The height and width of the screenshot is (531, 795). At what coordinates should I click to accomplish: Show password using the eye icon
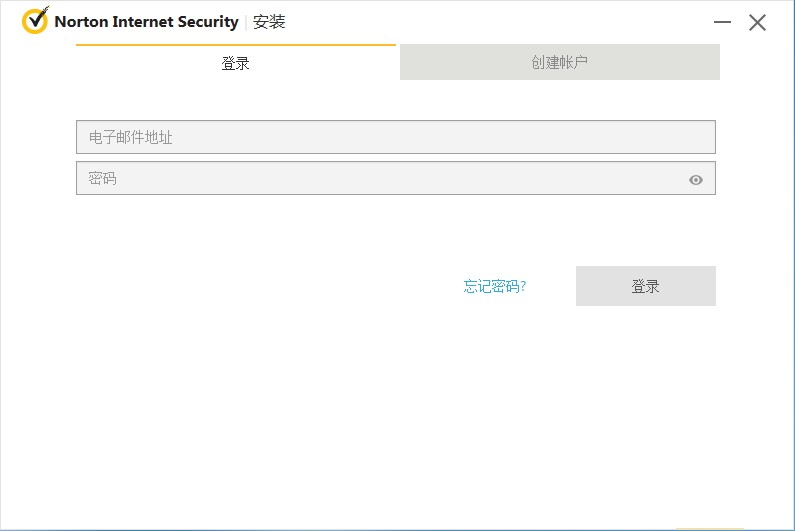[696, 180]
